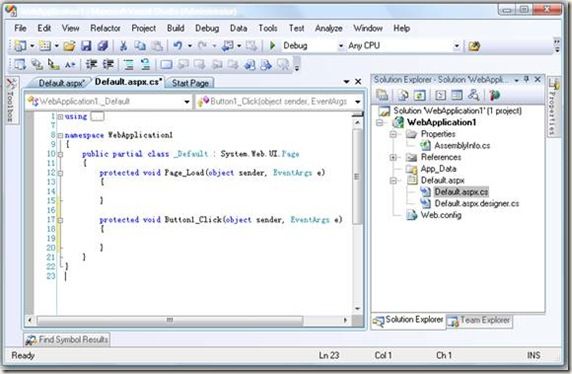This screenshot has height=374, width=572.
Task: Switch to the Start Page tab
Action: [x=190, y=83]
